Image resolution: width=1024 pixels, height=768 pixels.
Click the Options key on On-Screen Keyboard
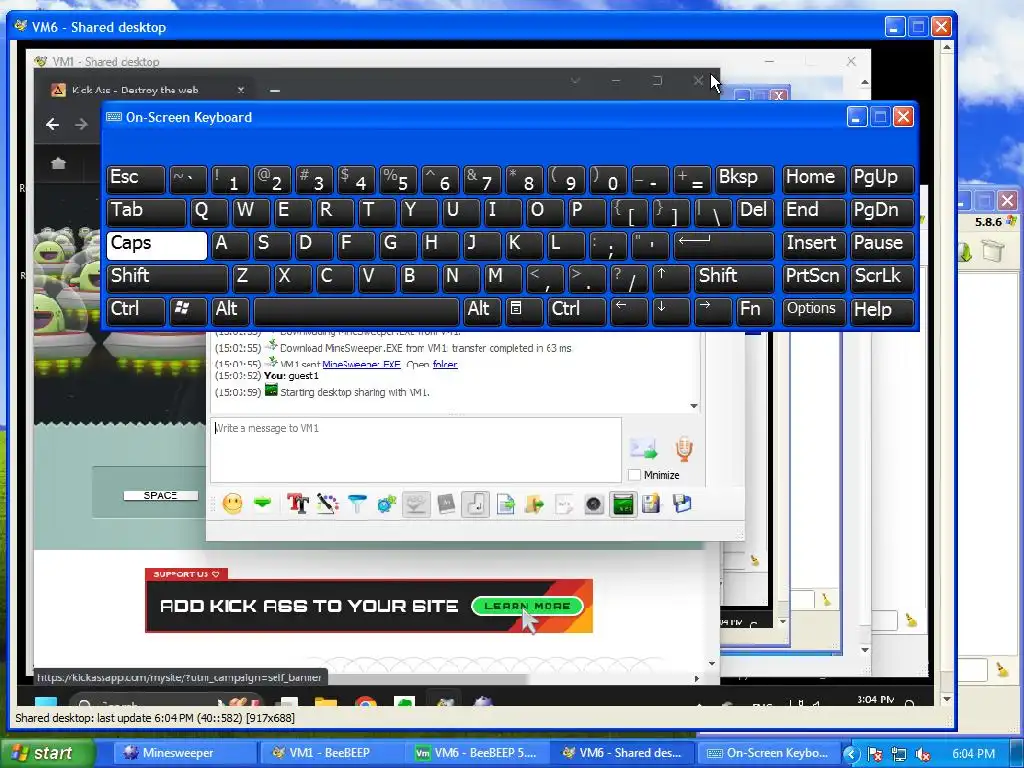[x=814, y=311]
